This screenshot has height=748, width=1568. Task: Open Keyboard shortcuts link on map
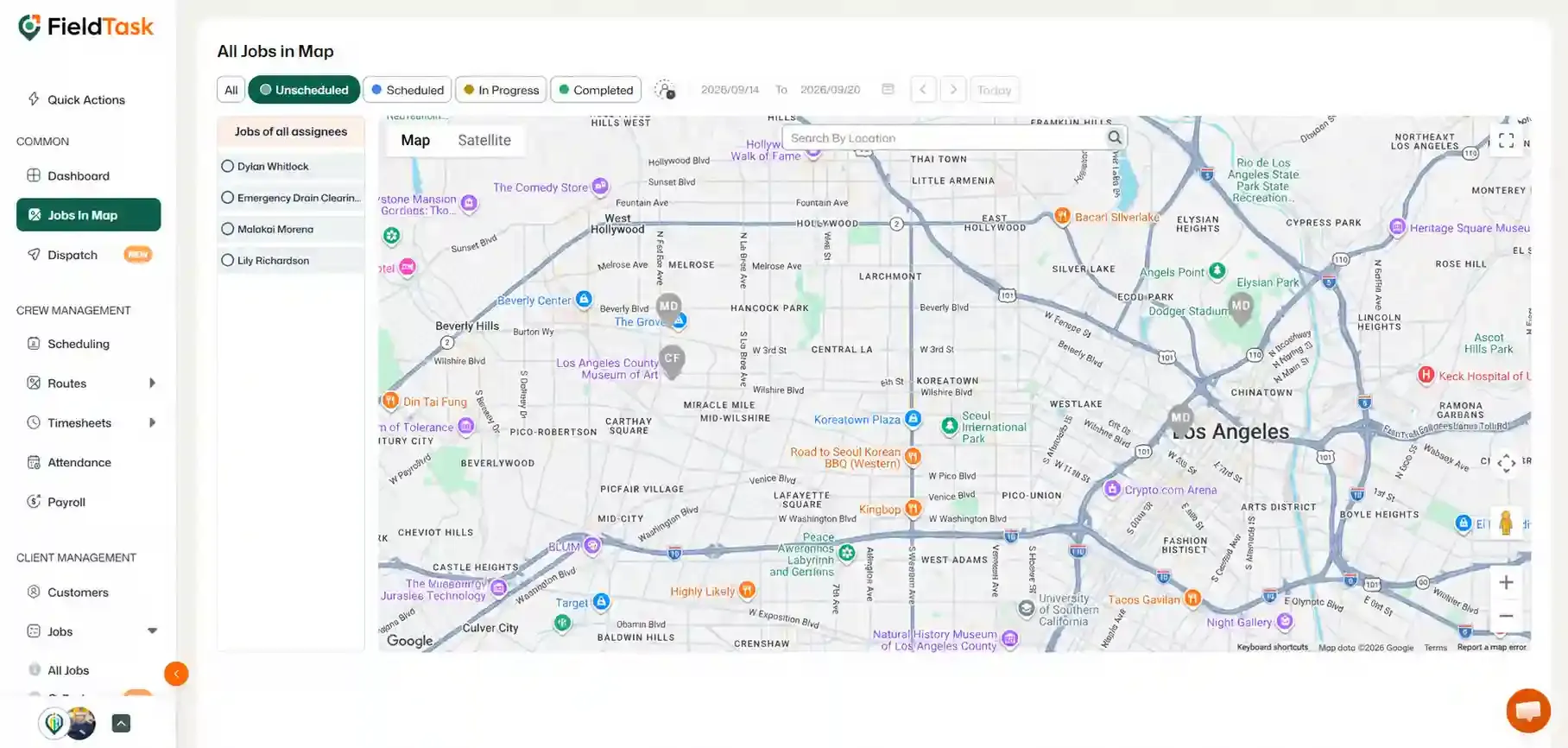point(1272,647)
